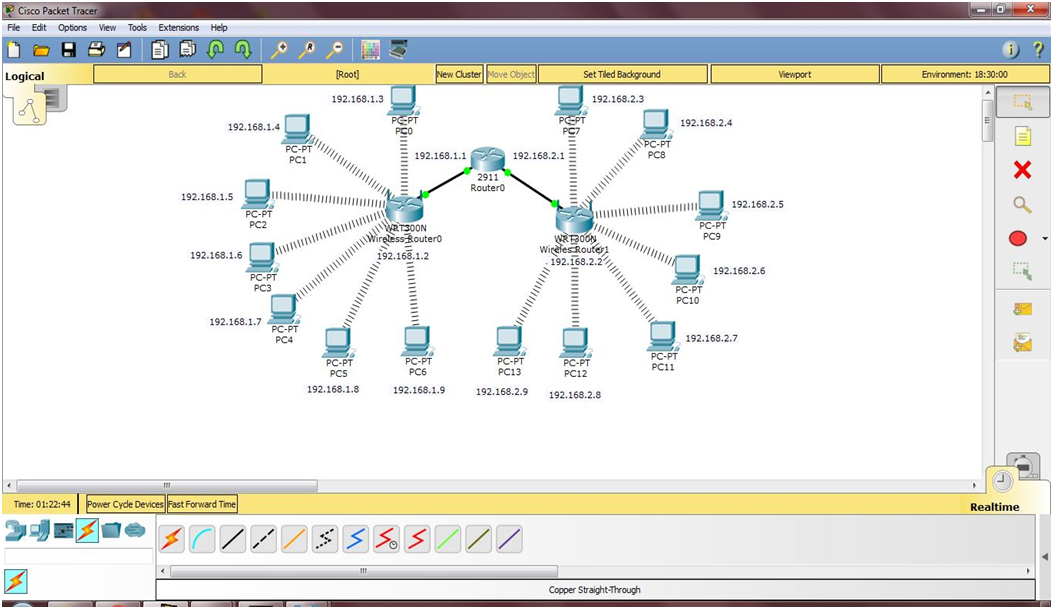This screenshot has height=609, width=1053.
Task: Click the New Cluster button
Action: pos(459,75)
